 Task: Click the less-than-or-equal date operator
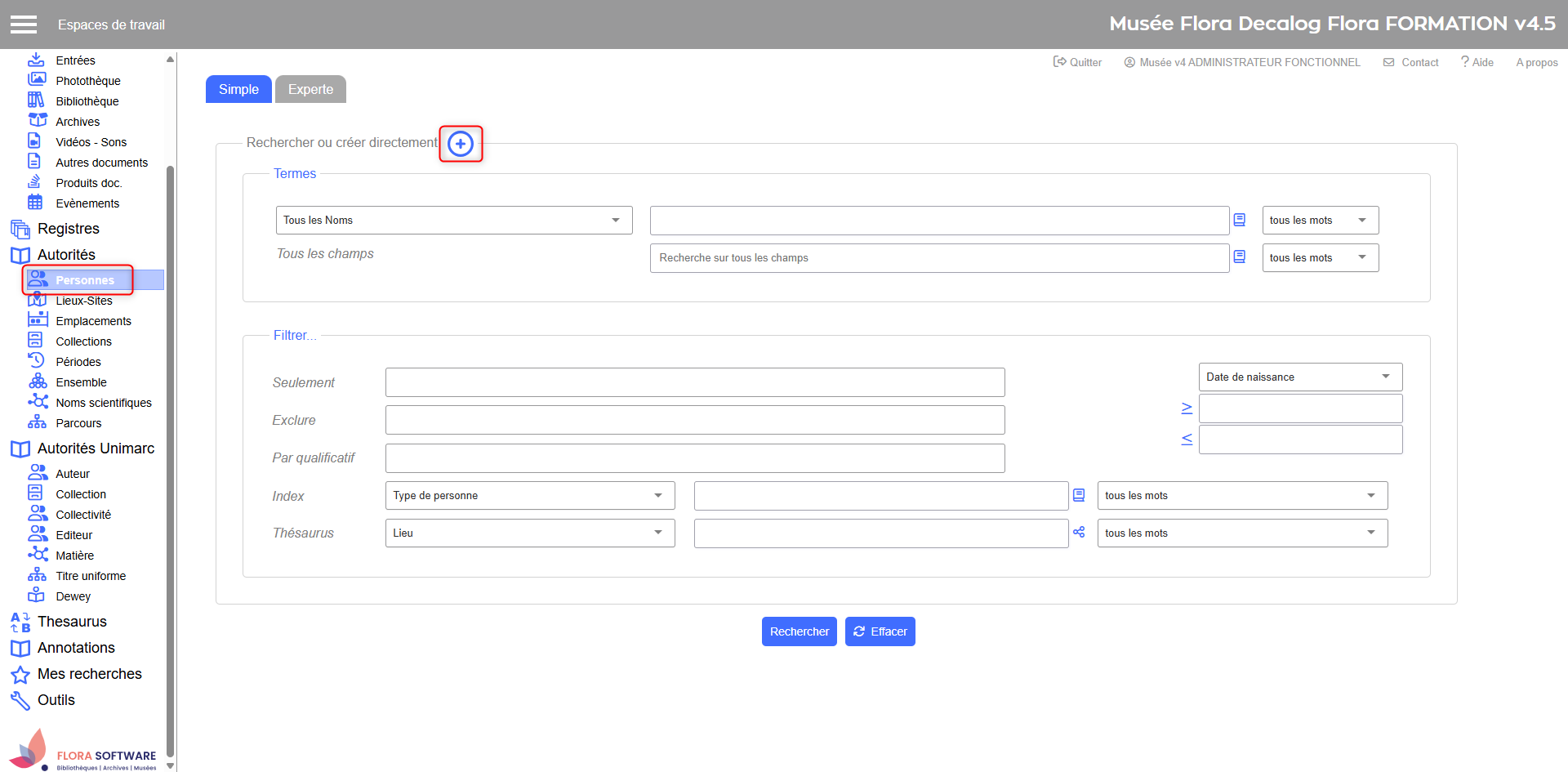coord(1187,440)
